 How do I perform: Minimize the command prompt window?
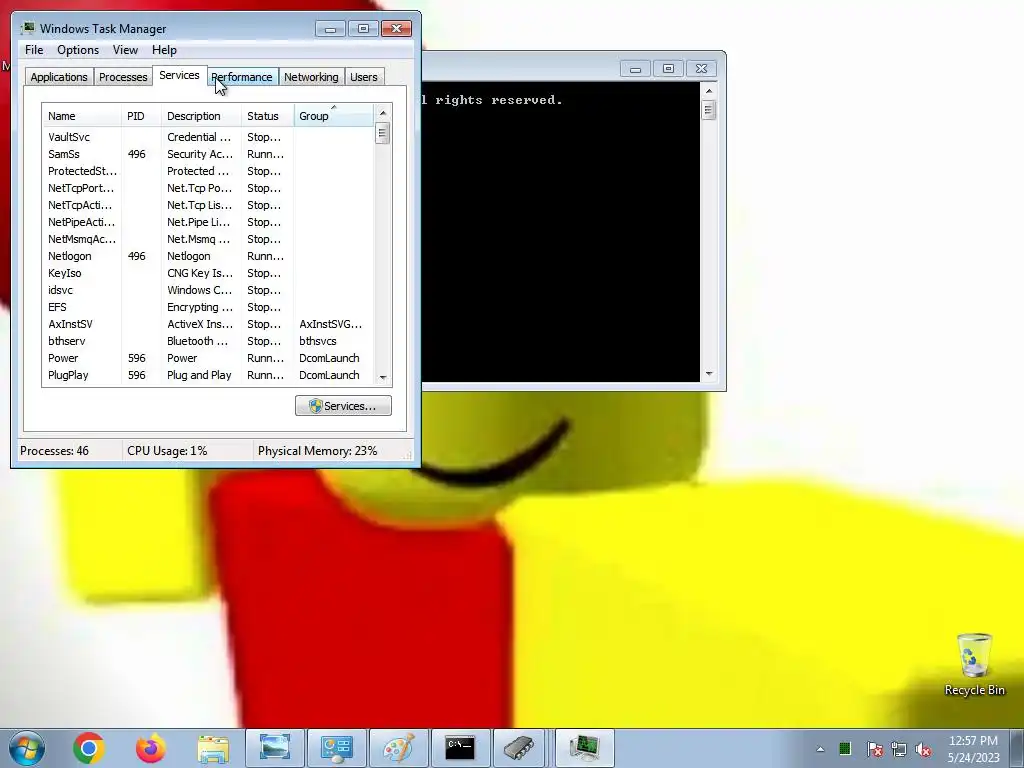click(635, 69)
